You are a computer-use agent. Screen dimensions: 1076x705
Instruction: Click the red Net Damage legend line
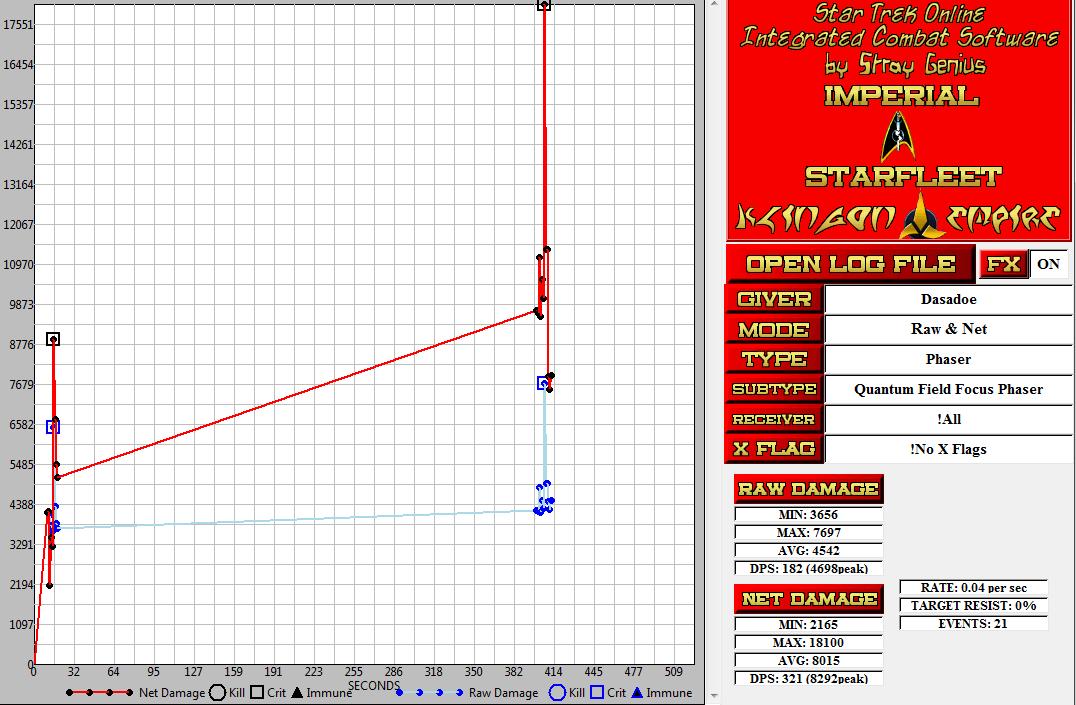[100, 693]
